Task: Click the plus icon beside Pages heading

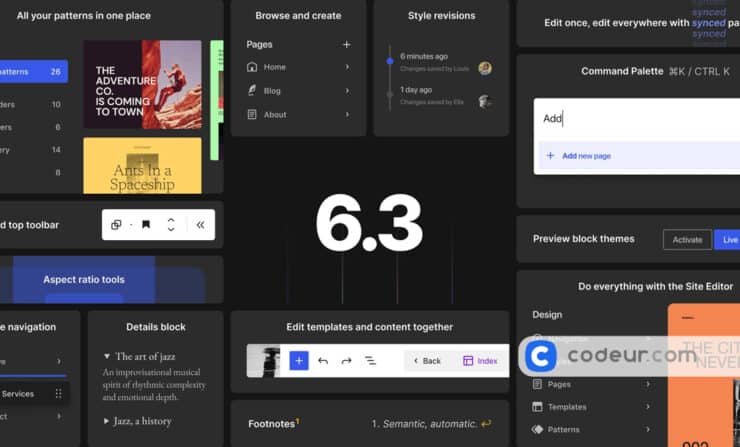Action: pyautogui.click(x=347, y=45)
